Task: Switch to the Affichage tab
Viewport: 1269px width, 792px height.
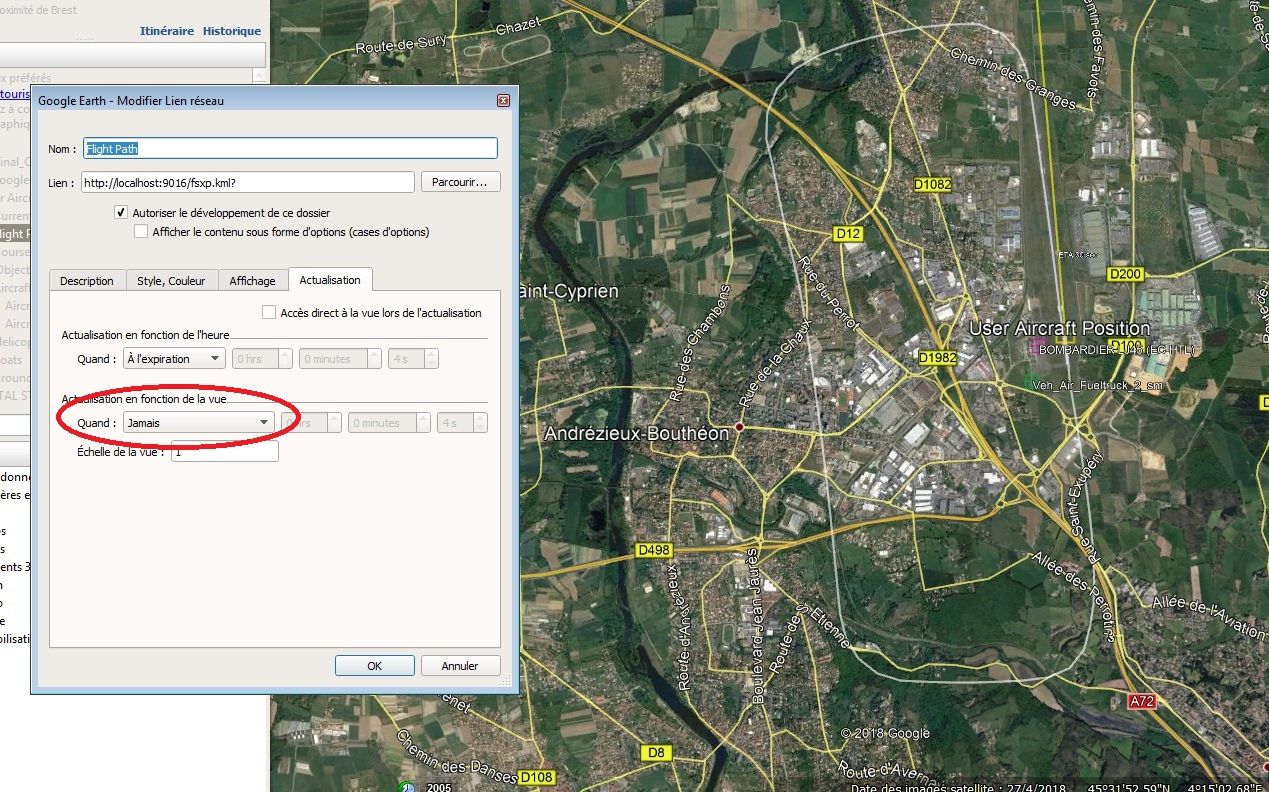Action: 252,281
